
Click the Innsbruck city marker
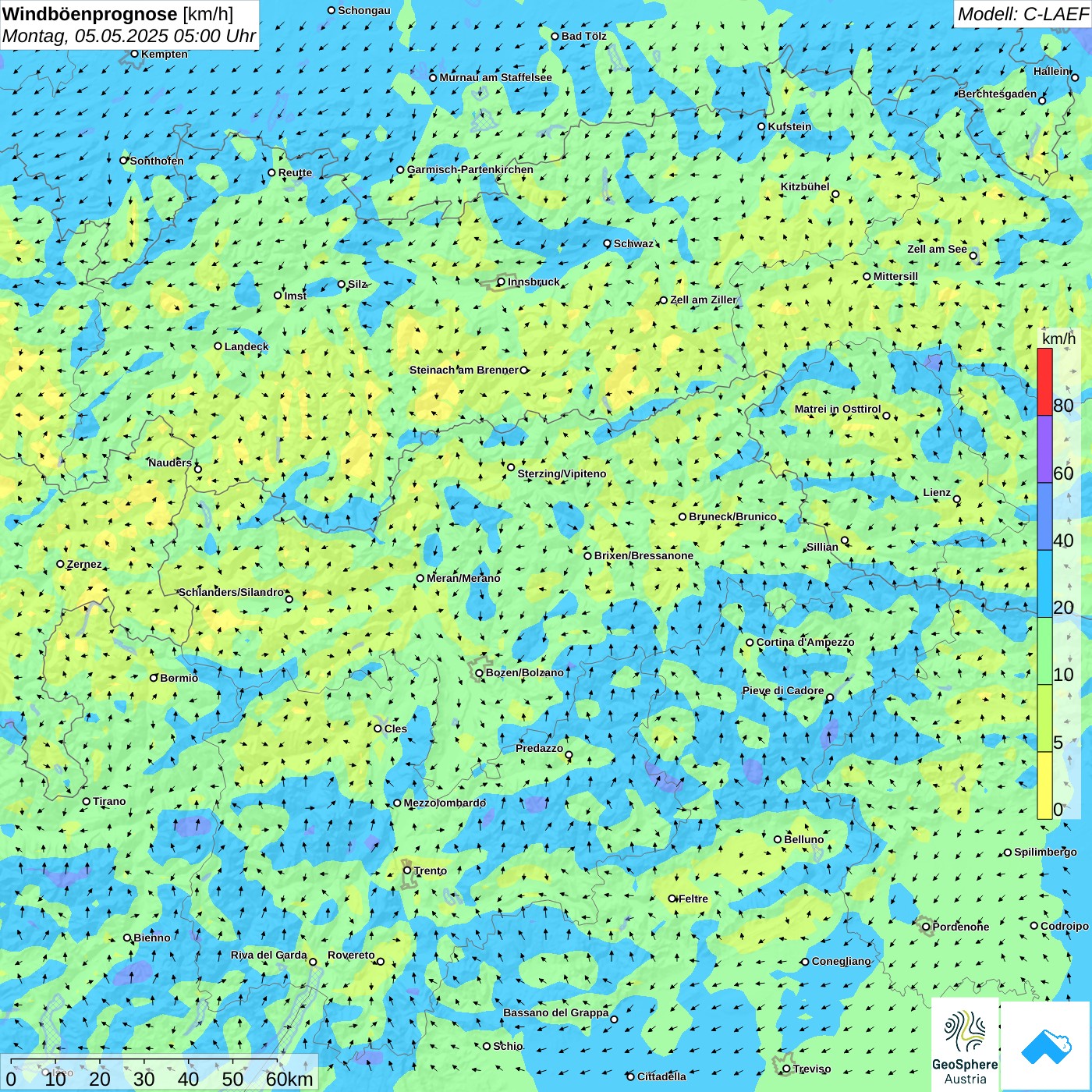point(502,282)
